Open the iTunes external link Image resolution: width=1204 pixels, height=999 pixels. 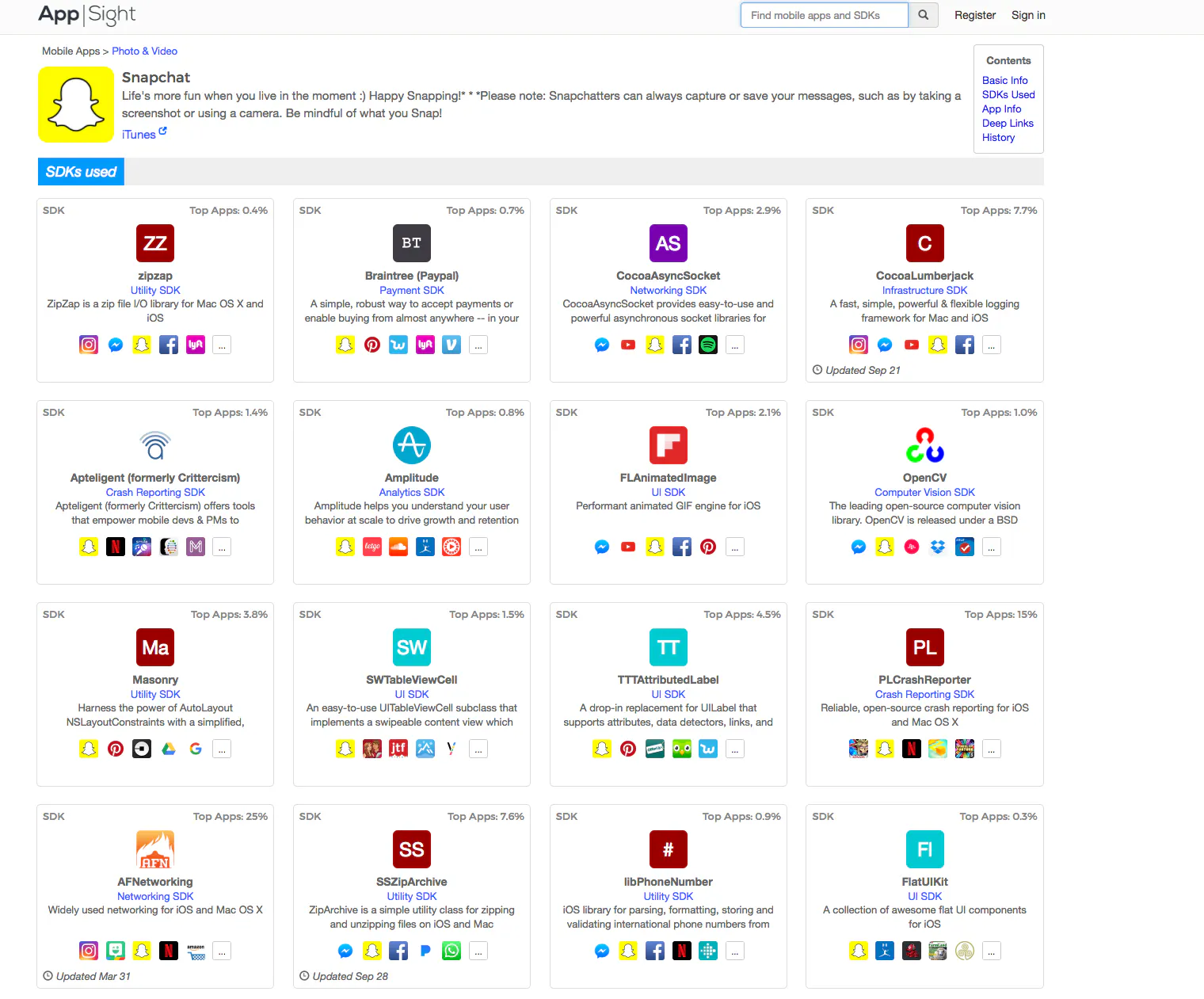(x=144, y=135)
